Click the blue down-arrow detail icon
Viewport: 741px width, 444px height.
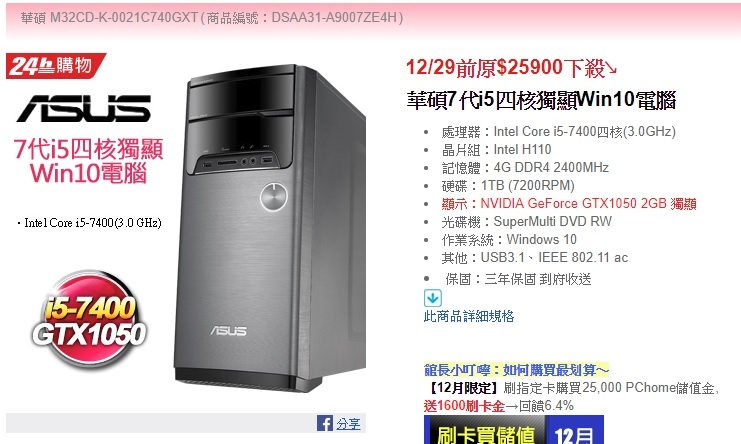point(433,298)
